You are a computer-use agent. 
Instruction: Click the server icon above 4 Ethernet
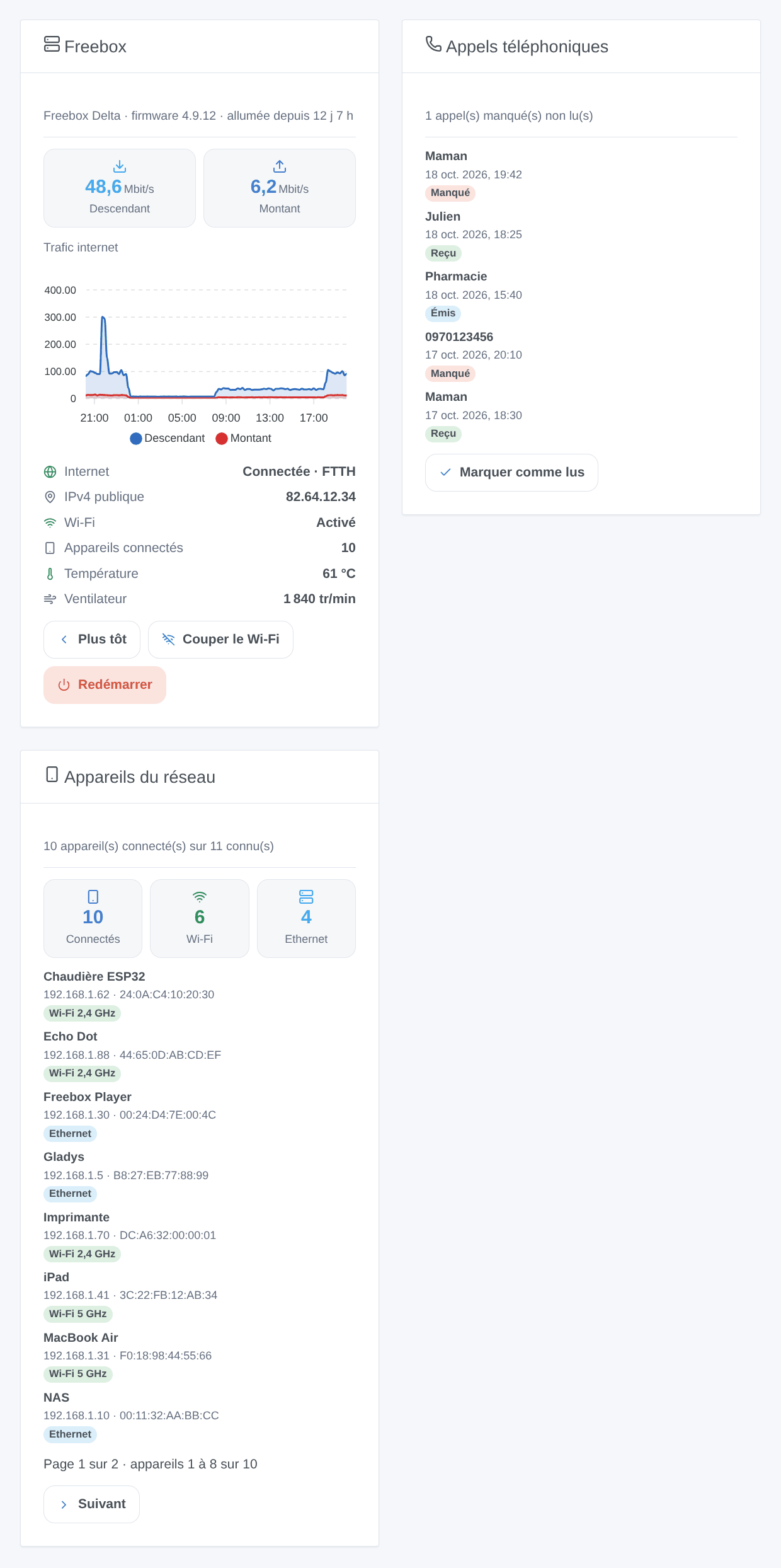point(306,897)
